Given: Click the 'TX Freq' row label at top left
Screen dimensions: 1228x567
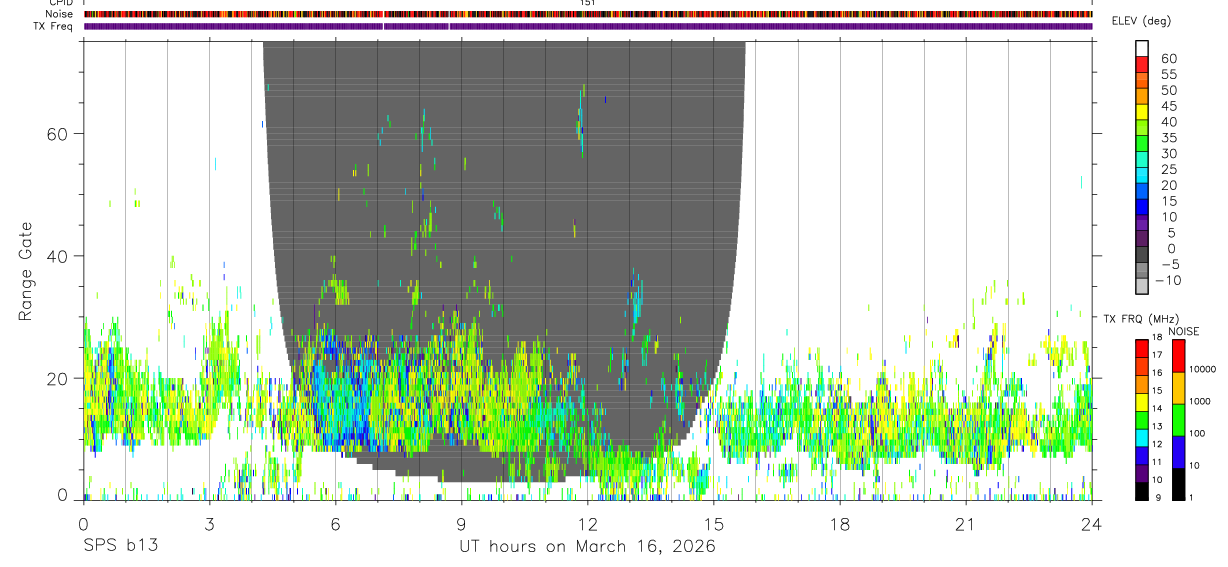Looking at the screenshot, I should (x=54, y=26).
